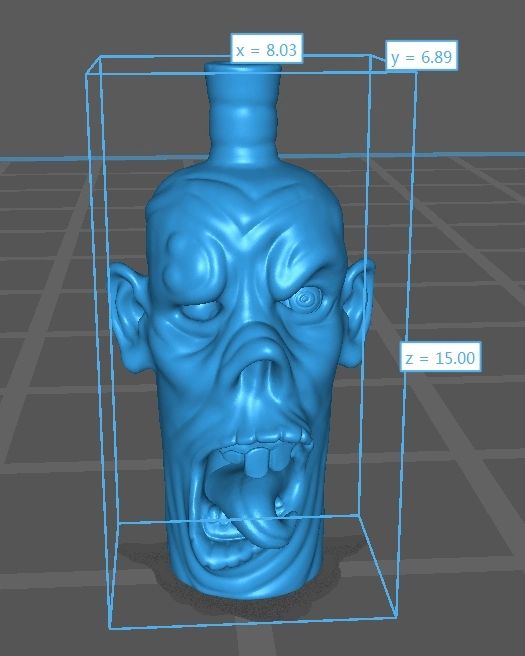
Task: Click the bottle's top opening rim
Action: tap(242, 68)
